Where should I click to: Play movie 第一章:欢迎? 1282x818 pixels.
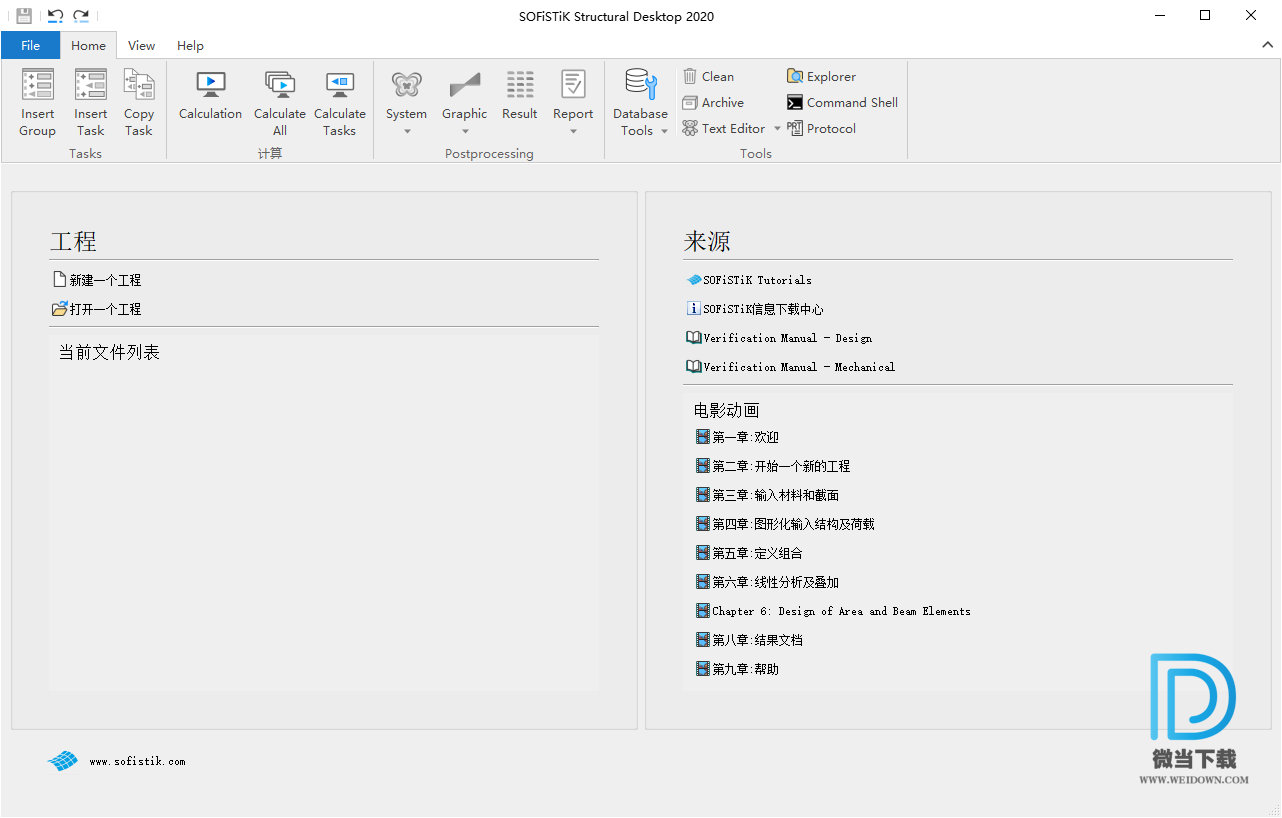[737, 438]
